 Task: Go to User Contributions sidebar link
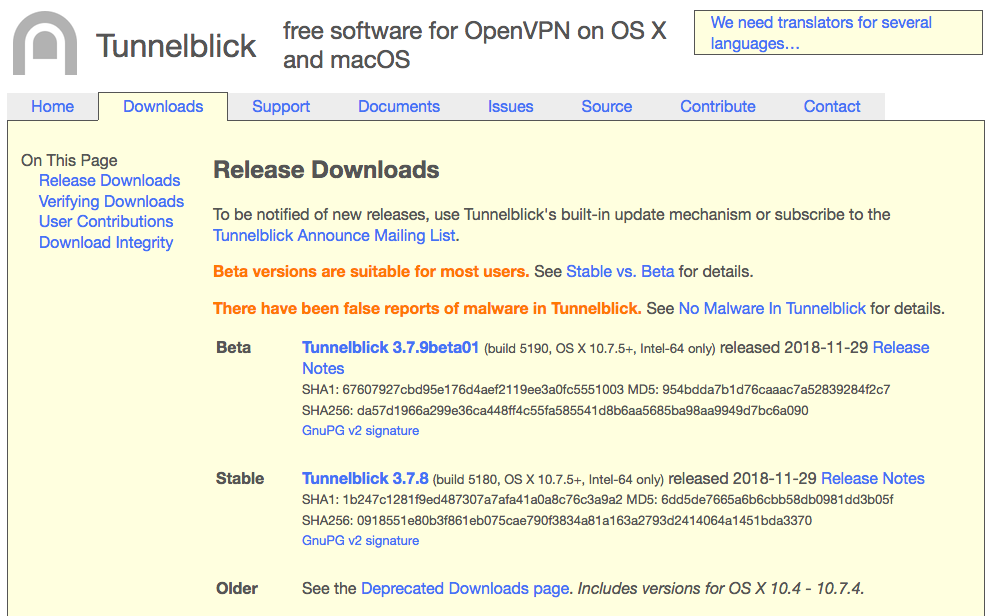pos(106,222)
